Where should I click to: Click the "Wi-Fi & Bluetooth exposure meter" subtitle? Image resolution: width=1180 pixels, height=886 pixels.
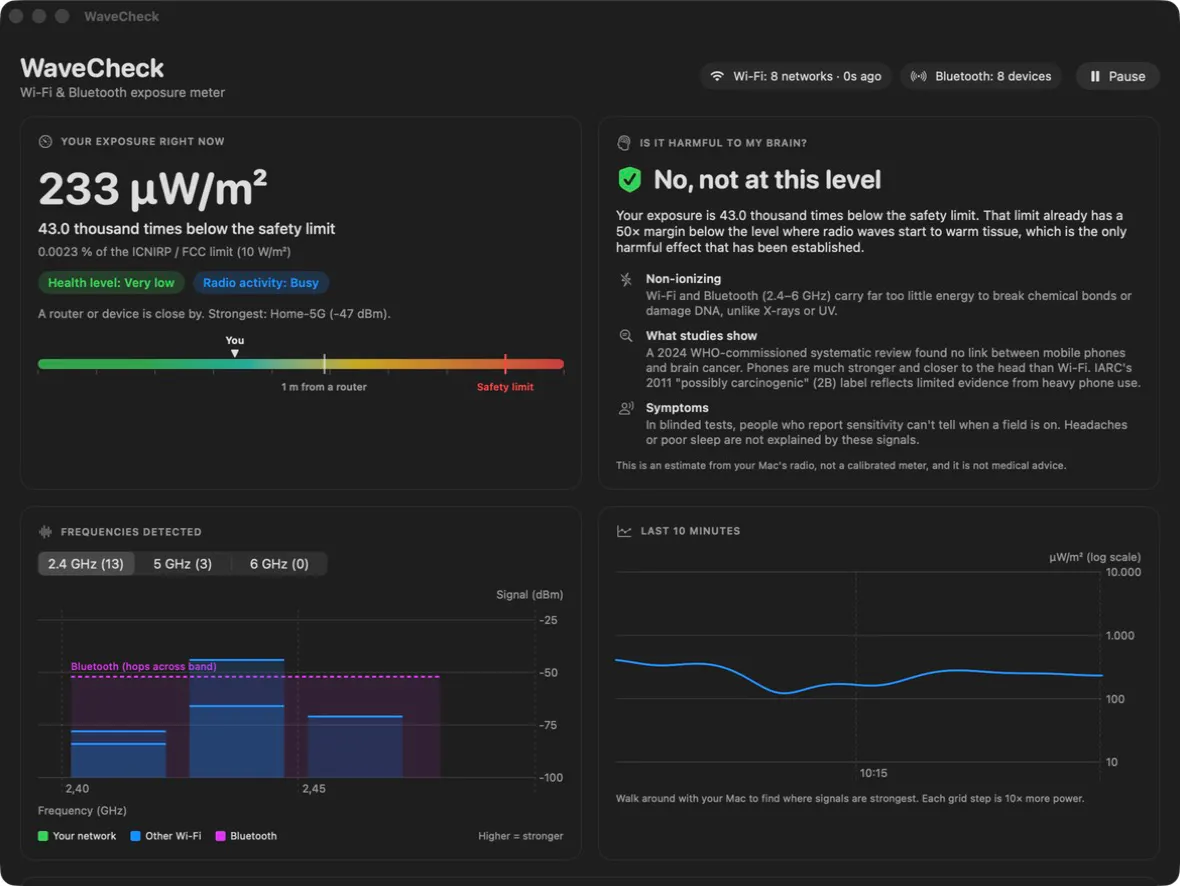click(x=123, y=93)
